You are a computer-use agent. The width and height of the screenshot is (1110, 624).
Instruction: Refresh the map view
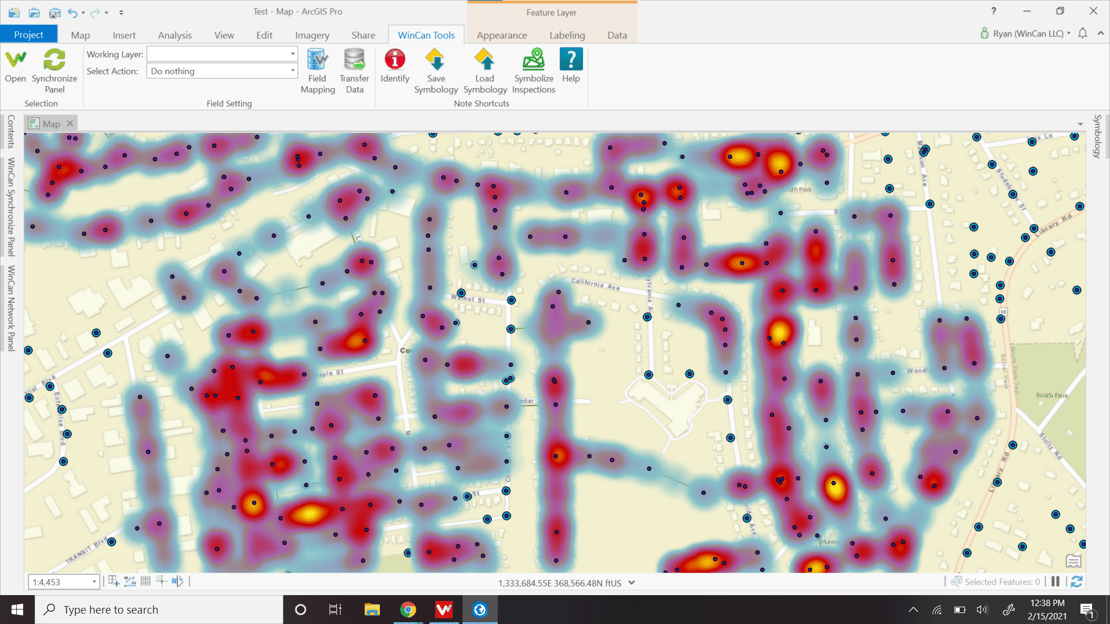click(1076, 582)
